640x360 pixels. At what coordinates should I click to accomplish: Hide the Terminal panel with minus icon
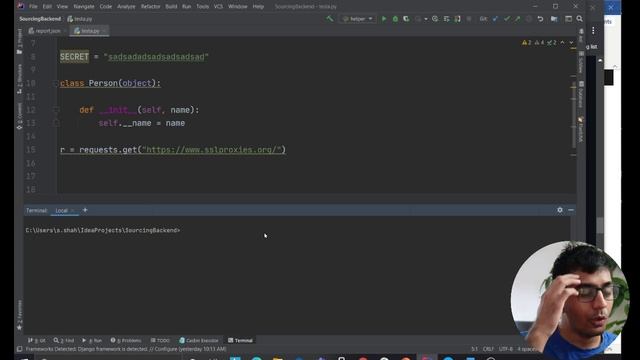coord(571,210)
